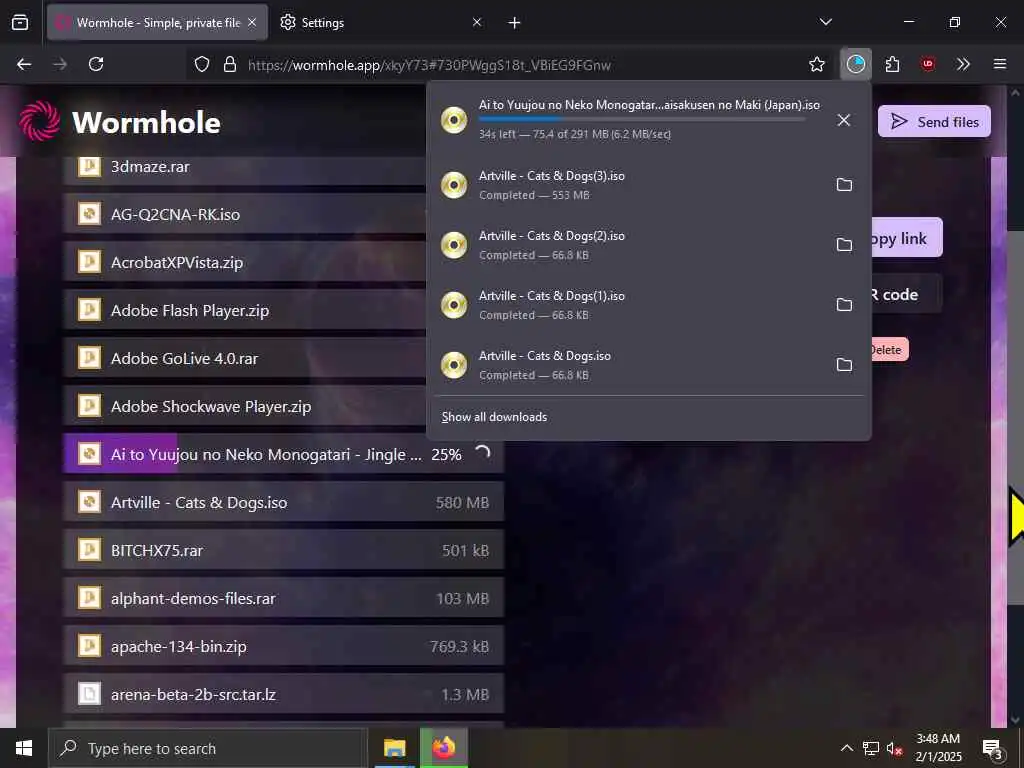
Task: List all tabs dropdown arrow
Action: pyautogui.click(x=825, y=22)
